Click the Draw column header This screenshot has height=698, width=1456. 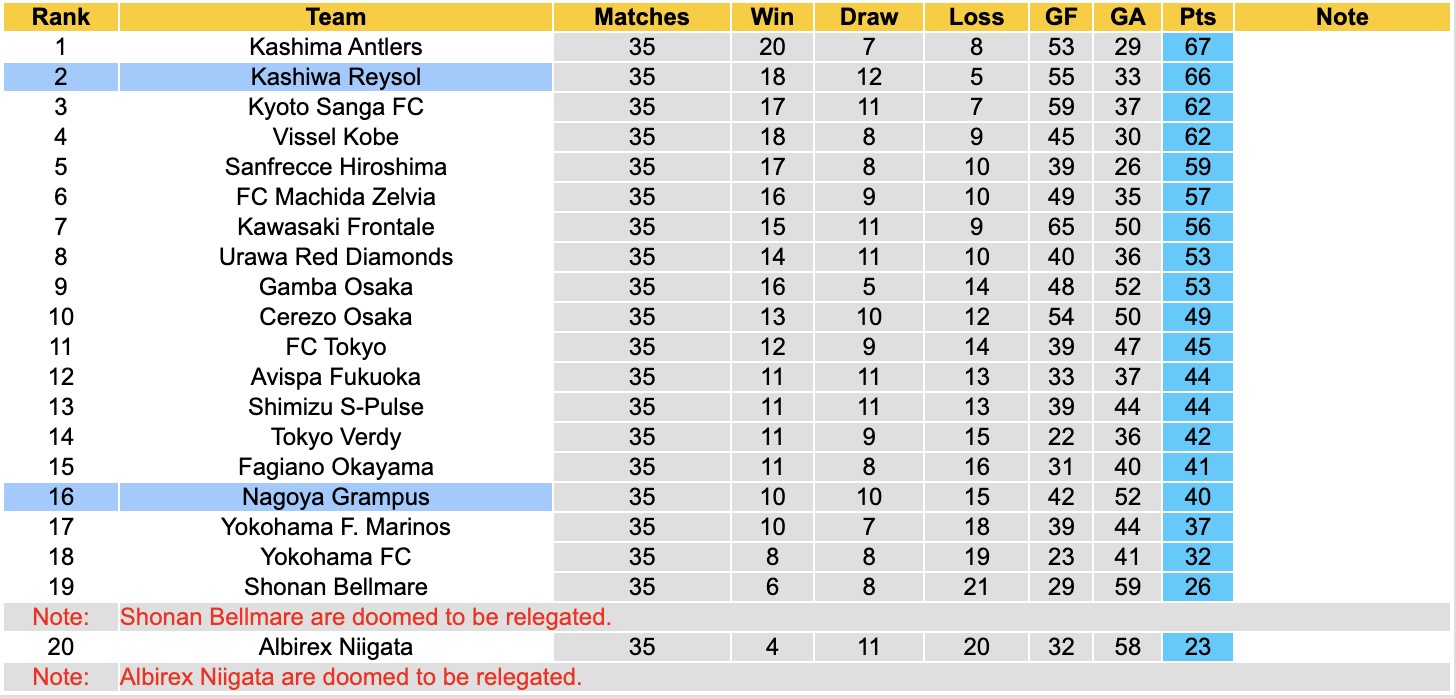coord(868,17)
